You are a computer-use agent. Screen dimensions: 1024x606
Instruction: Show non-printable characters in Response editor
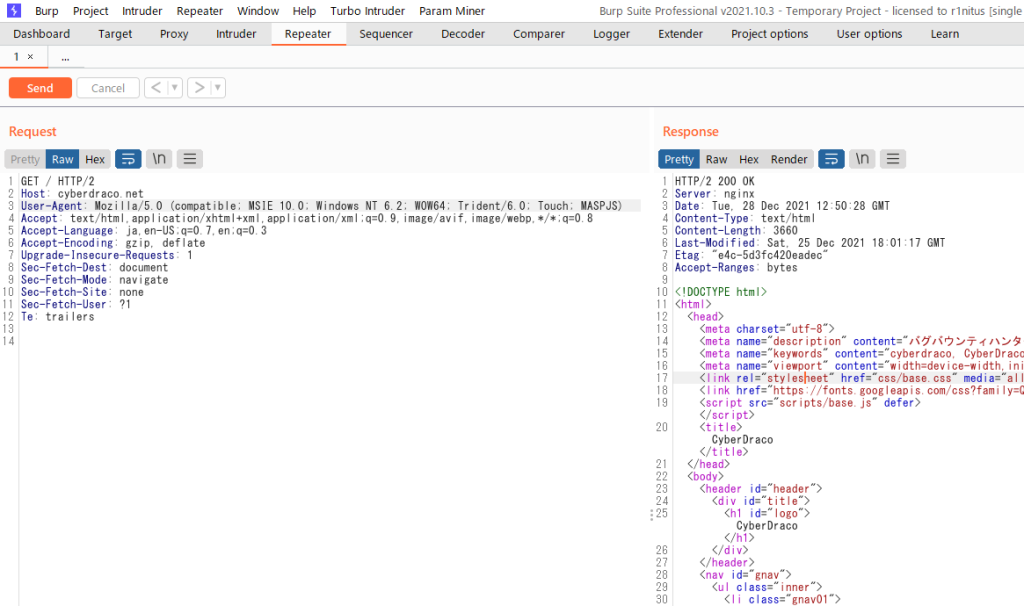(862, 159)
